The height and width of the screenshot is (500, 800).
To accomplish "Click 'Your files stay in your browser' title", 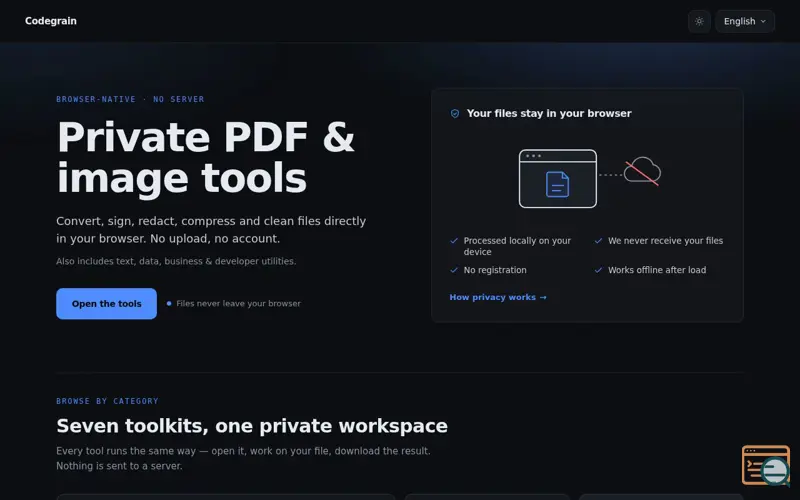I will tap(549, 113).
